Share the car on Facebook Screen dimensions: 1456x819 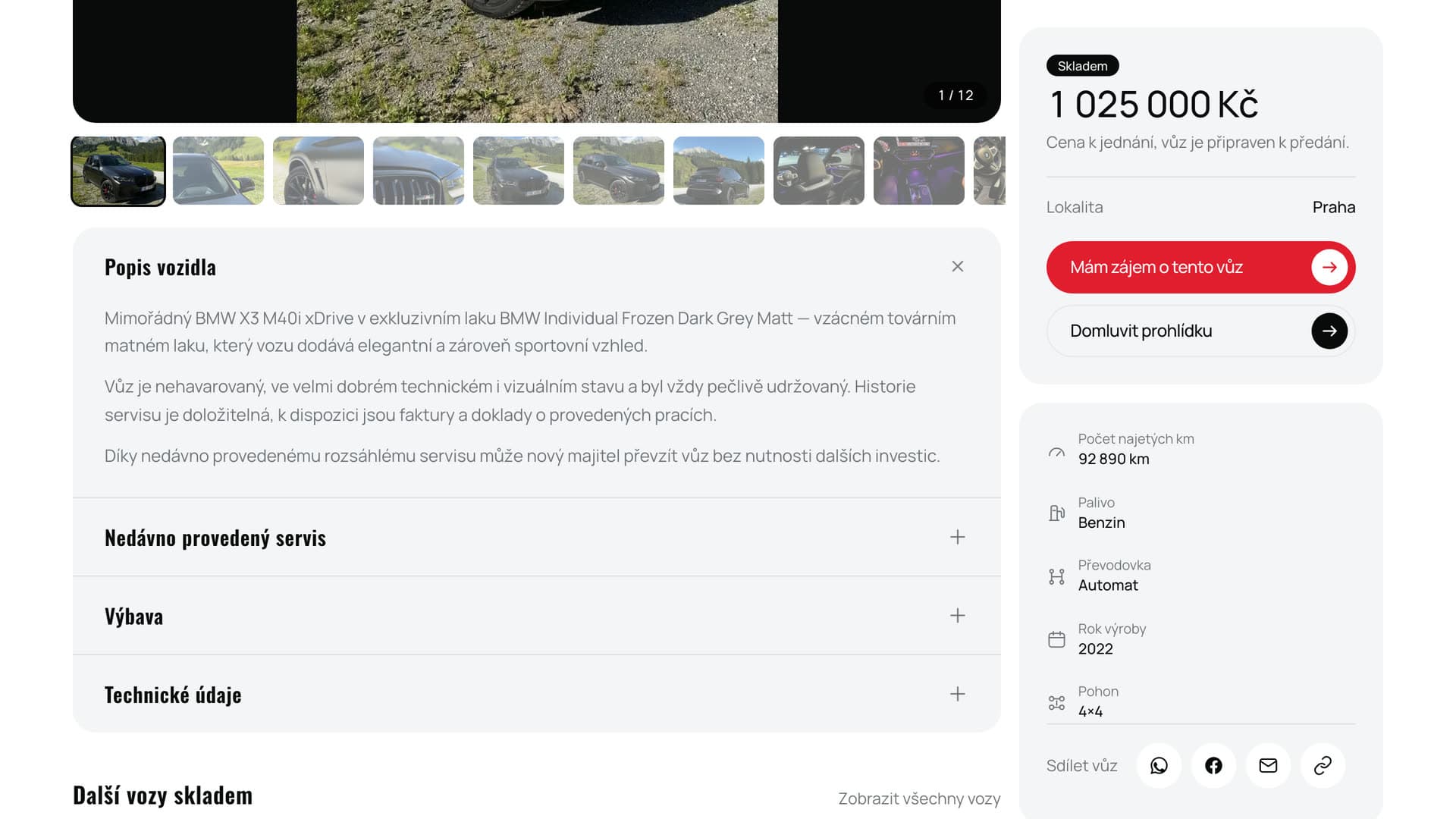pos(1213,766)
